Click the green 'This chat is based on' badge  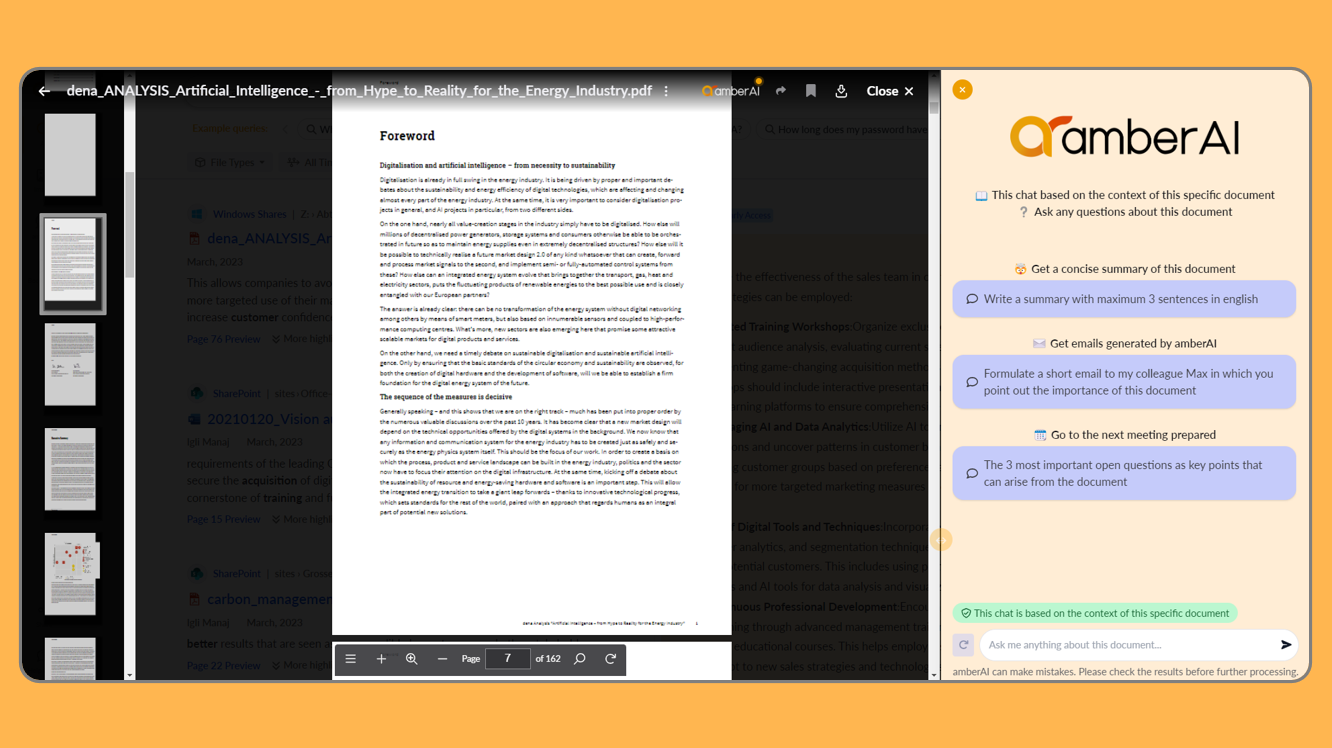click(1095, 613)
